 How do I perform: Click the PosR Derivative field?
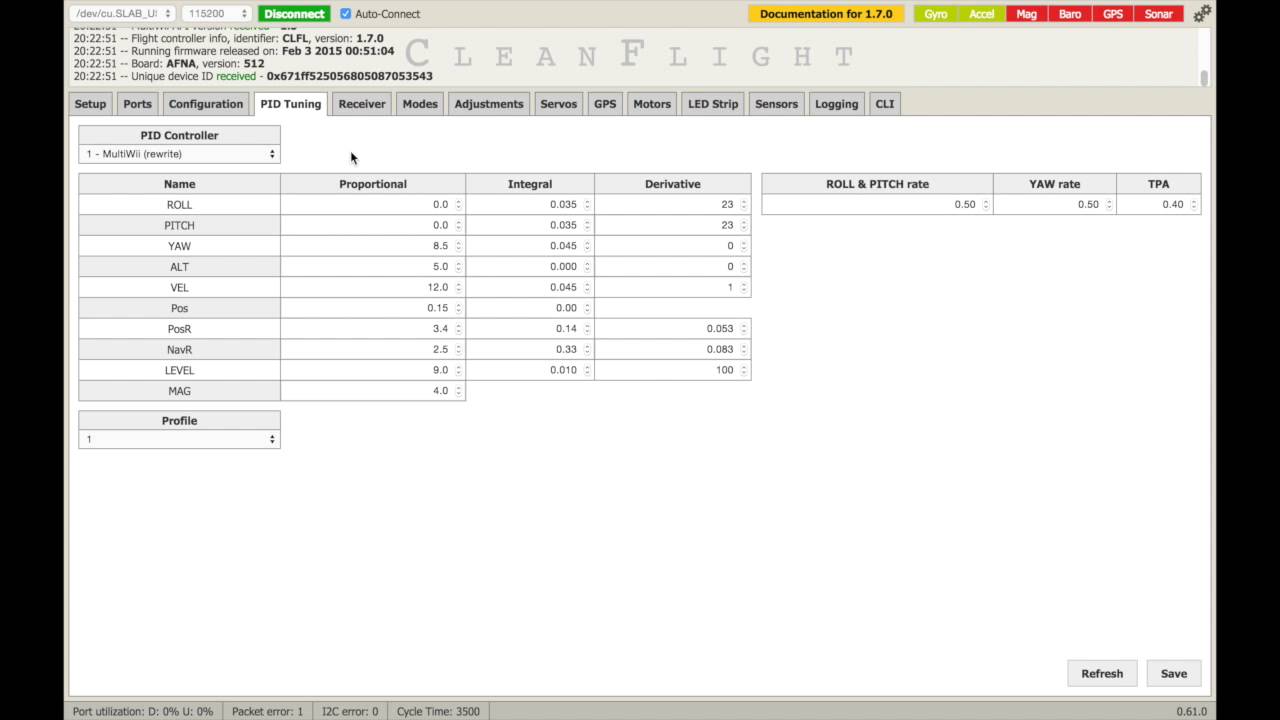pyautogui.click(x=673, y=328)
